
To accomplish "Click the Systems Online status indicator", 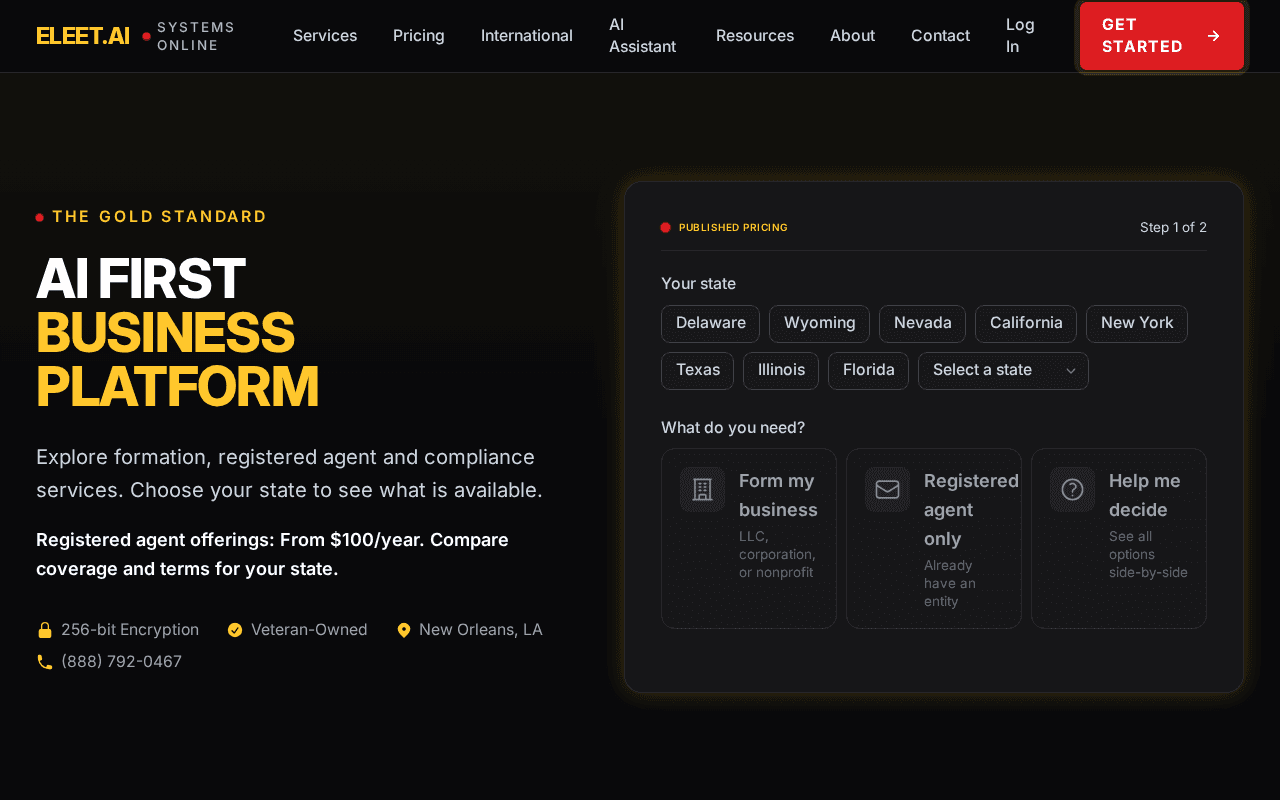I will (x=189, y=36).
